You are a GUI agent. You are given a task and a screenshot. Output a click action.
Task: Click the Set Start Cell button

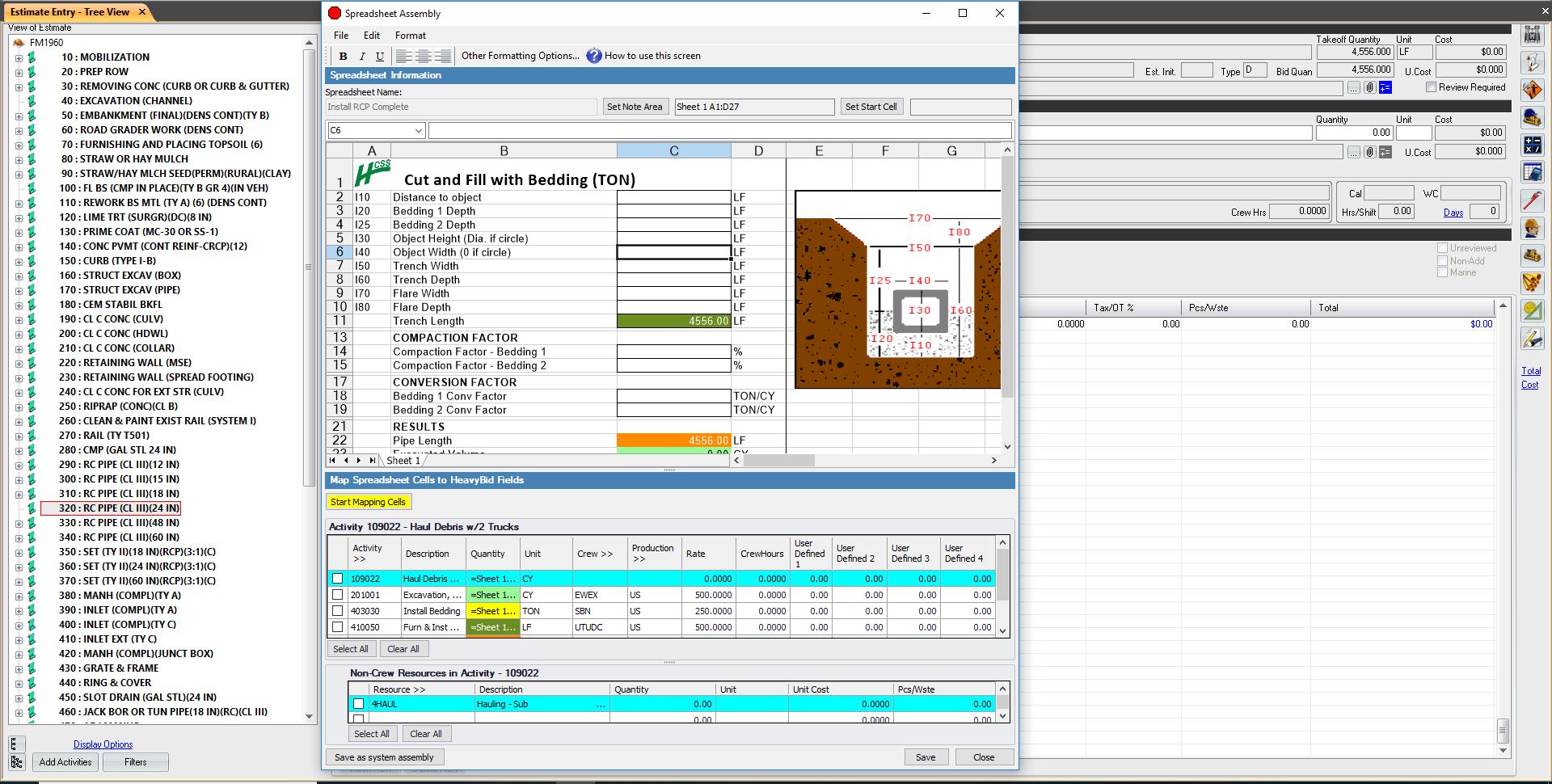pos(871,107)
